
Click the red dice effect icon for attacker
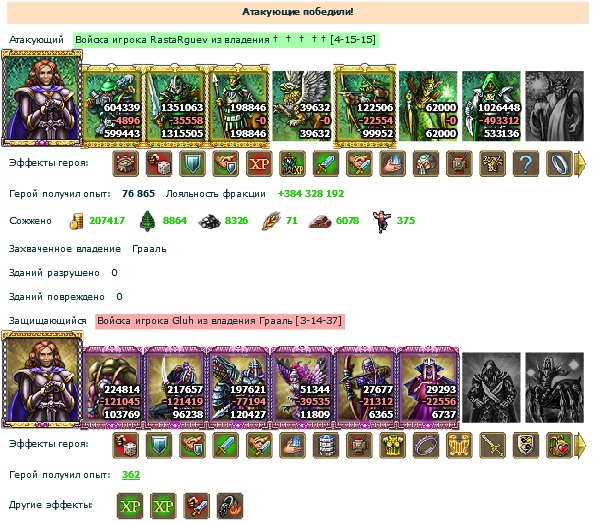click(x=159, y=163)
